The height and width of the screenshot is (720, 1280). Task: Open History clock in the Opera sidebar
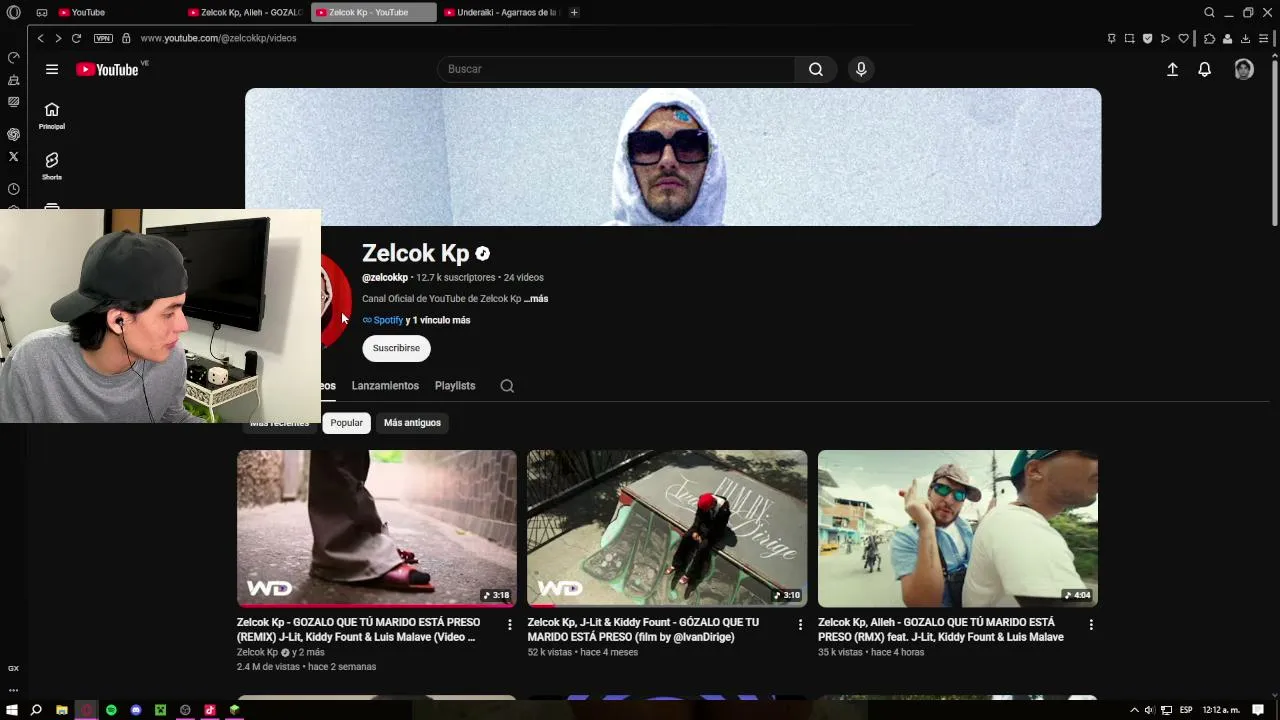click(13, 189)
